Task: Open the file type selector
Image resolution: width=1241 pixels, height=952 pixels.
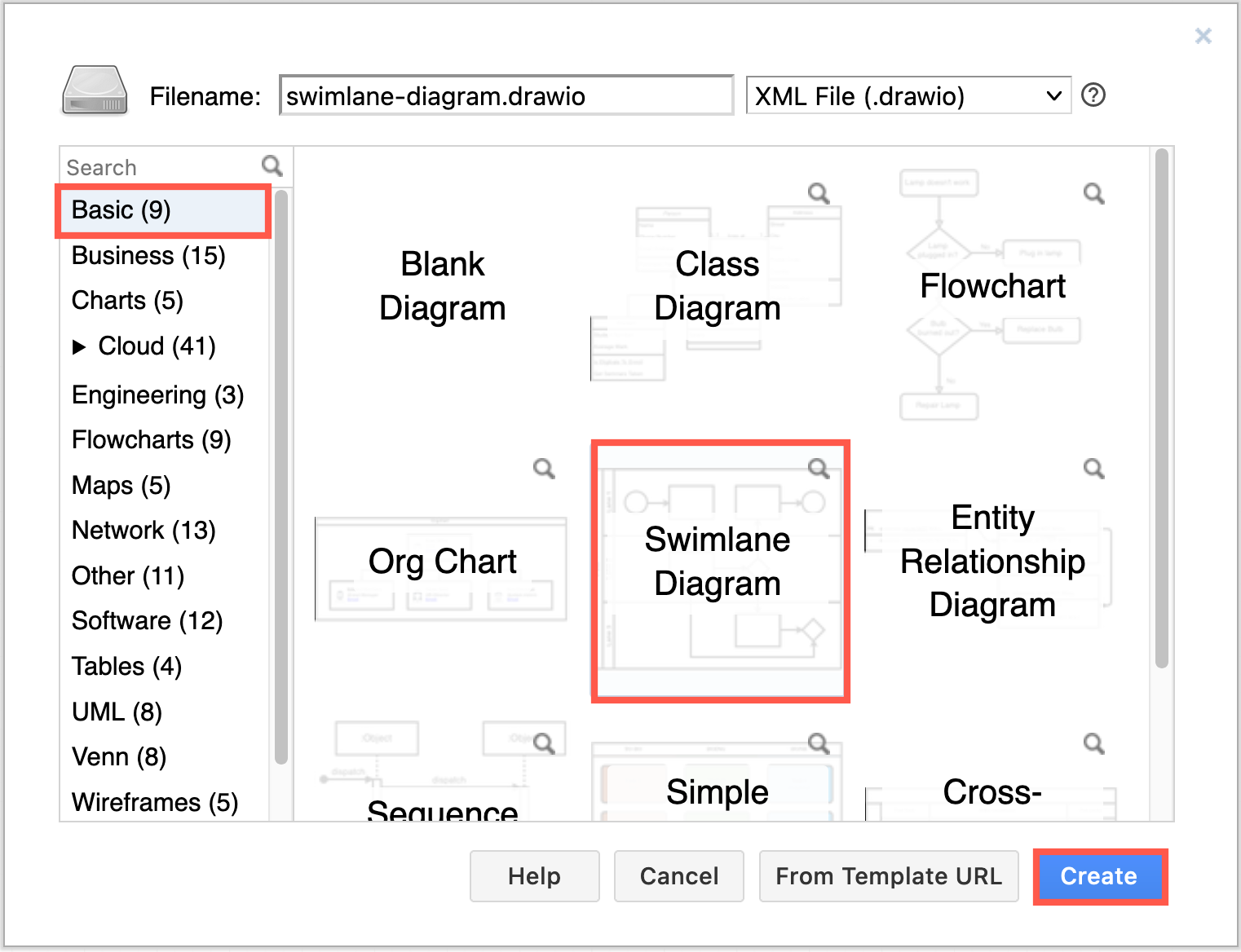Action: pyautogui.click(x=908, y=95)
